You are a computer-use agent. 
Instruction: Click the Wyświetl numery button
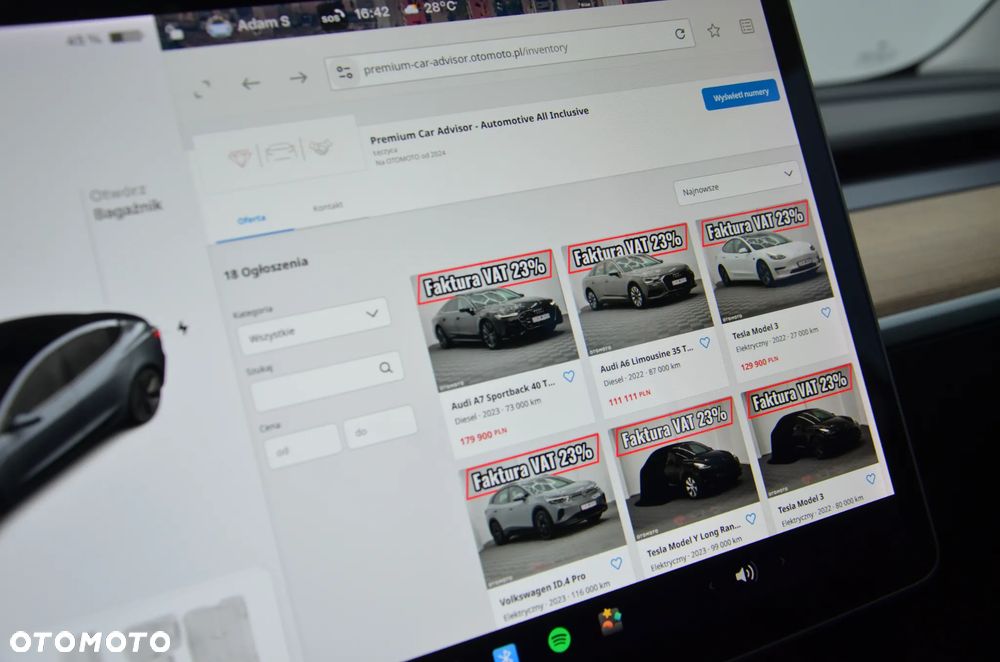(x=740, y=94)
